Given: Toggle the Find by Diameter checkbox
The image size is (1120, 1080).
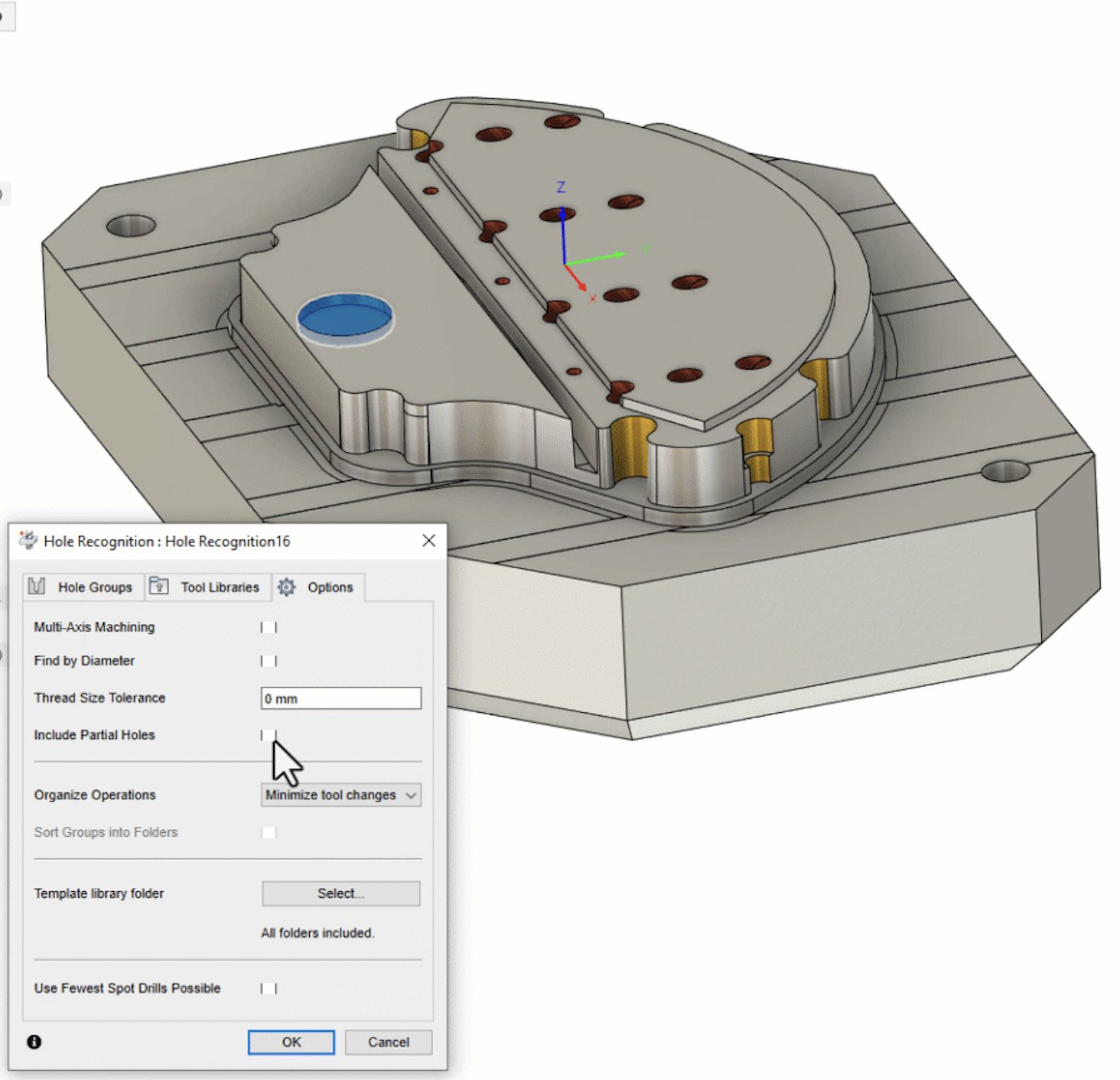Looking at the screenshot, I should click(269, 661).
